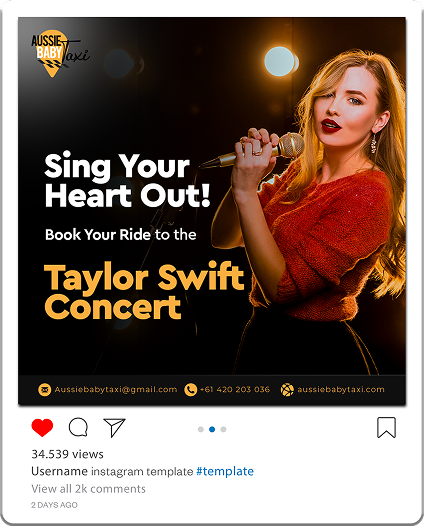The width and height of the screenshot is (424, 526).
Task: Open aussiebabytaxi.com website link
Action: 341,389
